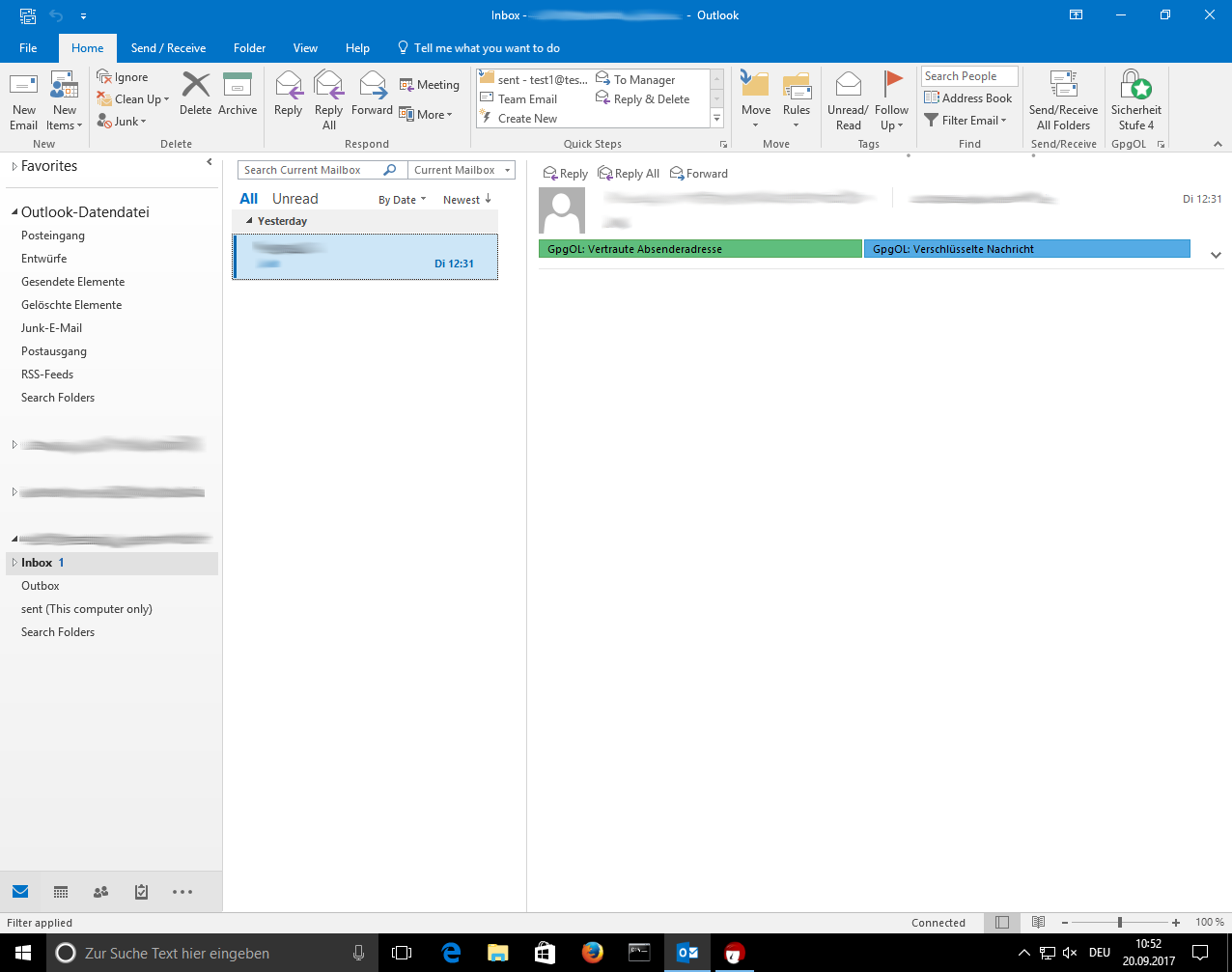Switch to Reading view in the status bar
Image resolution: width=1232 pixels, height=972 pixels.
tap(1038, 923)
